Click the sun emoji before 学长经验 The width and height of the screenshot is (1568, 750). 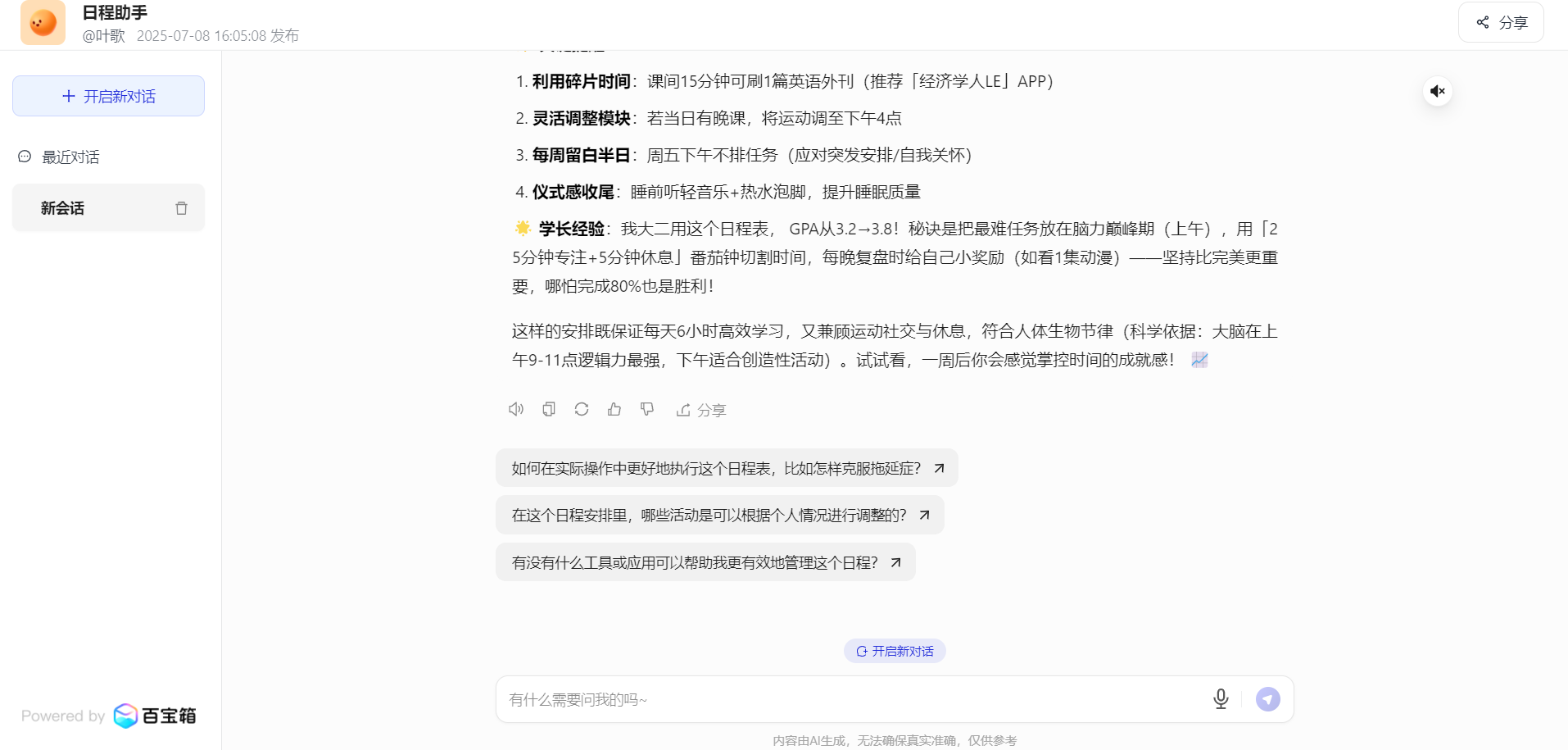click(x=523, y=228)
